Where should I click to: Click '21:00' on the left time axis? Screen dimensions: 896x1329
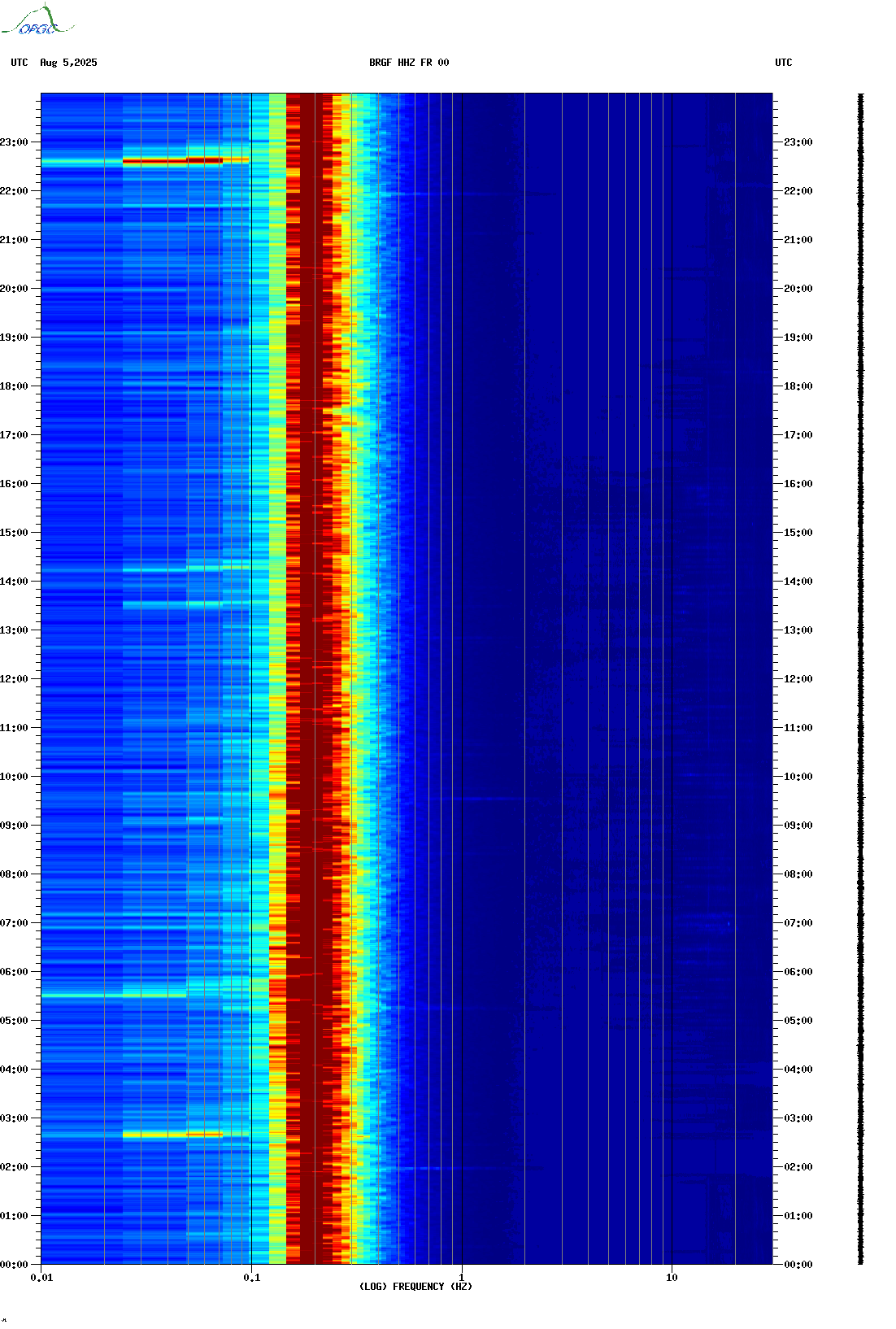tap(14, 240)
